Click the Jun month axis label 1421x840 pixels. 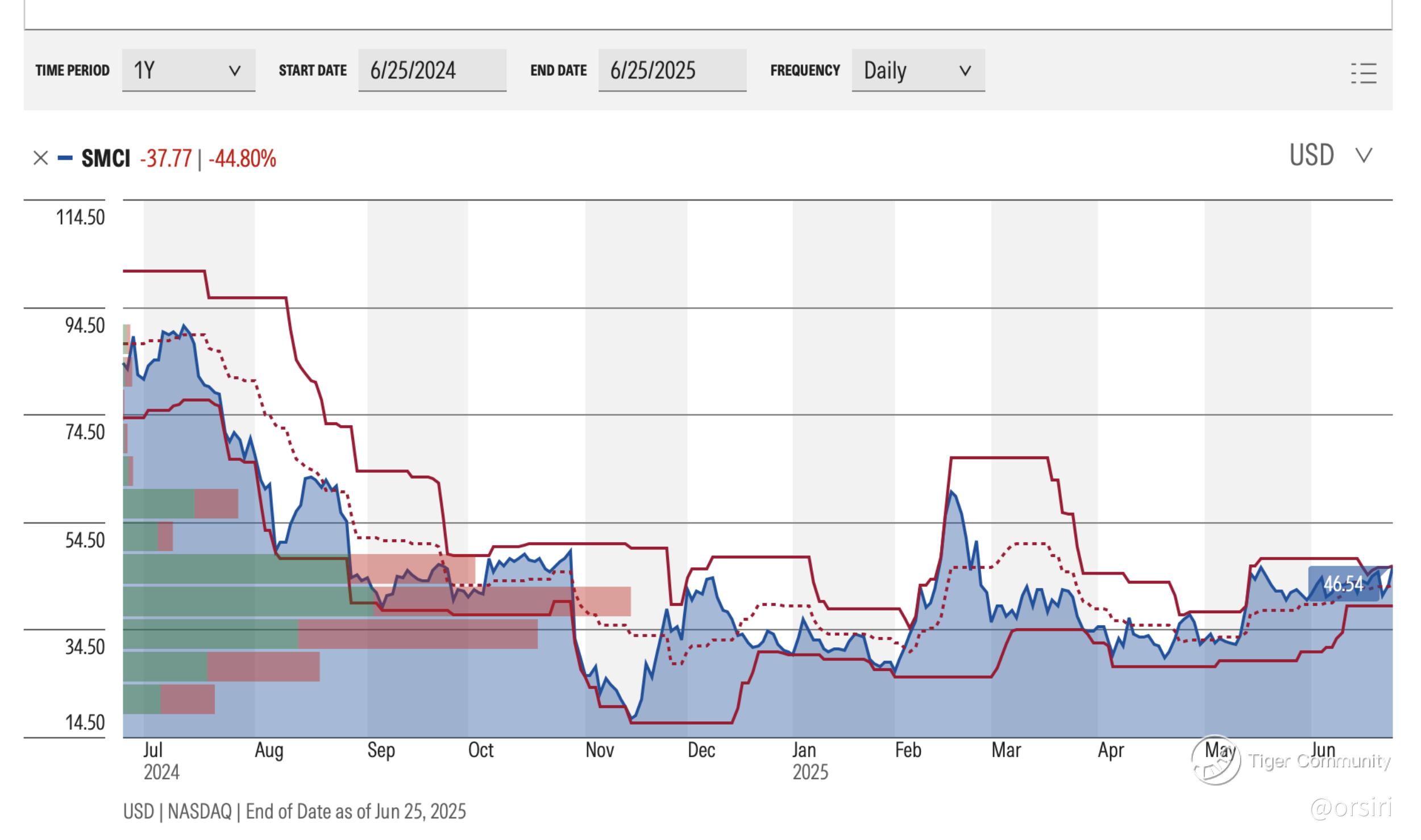tap(1323, 751)
